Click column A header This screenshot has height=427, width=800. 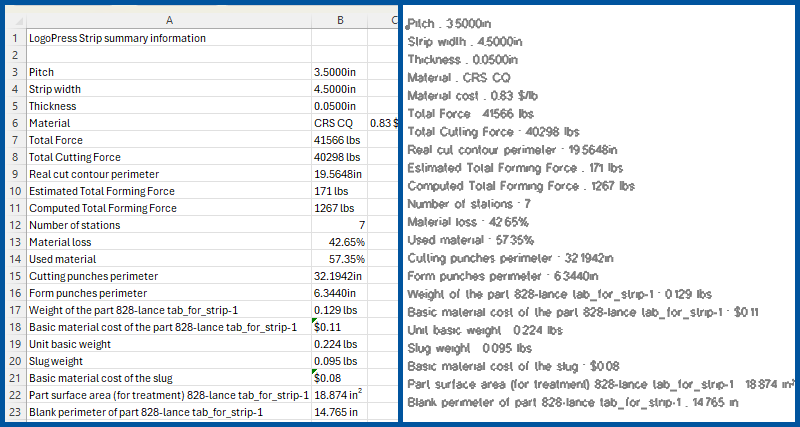pyautogui.click(x=169, y=20)
